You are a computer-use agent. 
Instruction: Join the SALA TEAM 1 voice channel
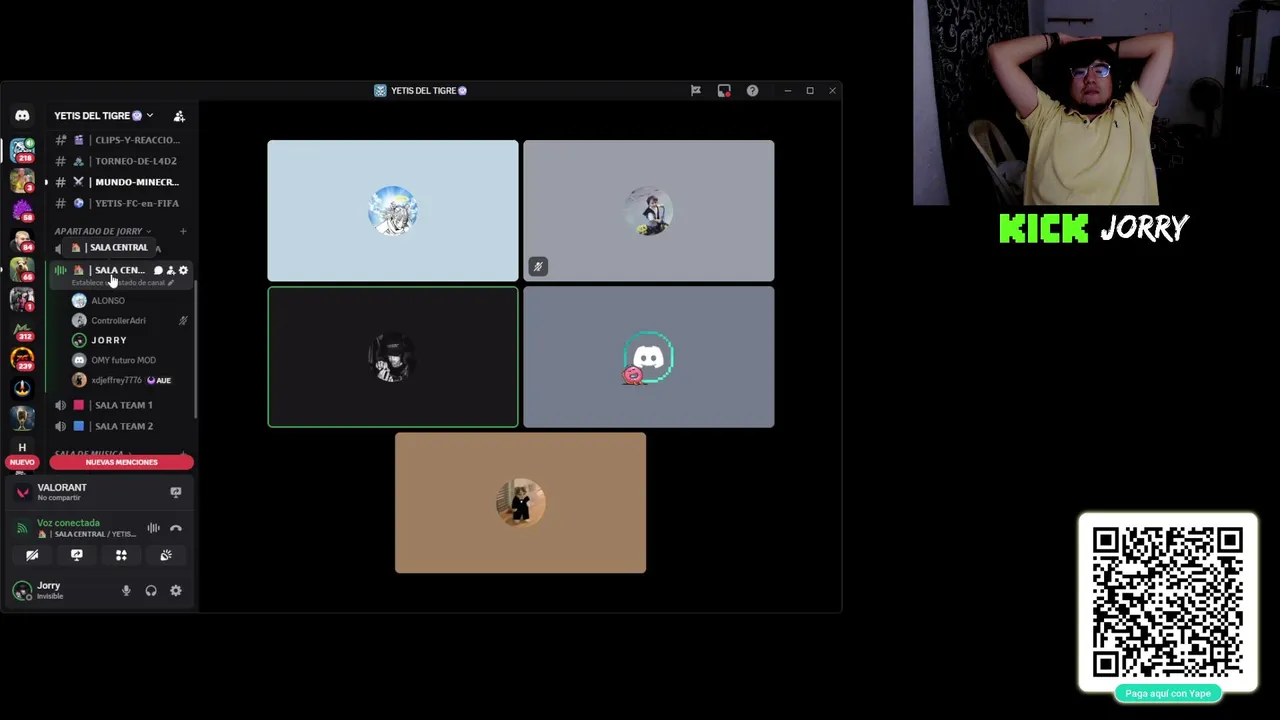tap(120, 405)
